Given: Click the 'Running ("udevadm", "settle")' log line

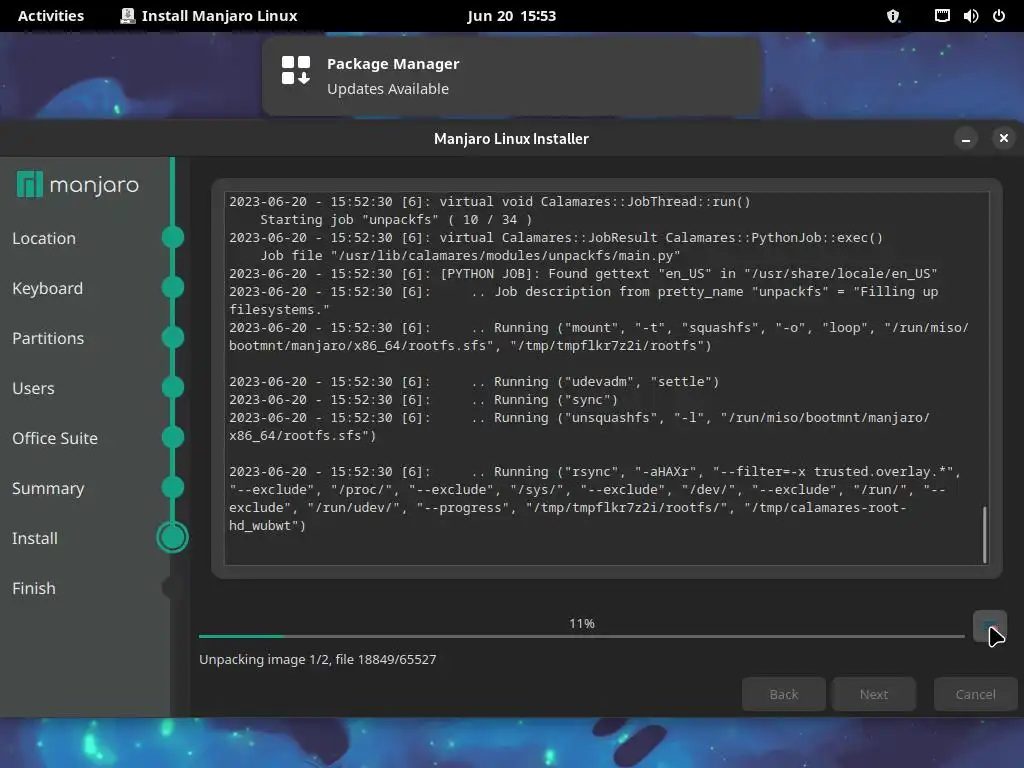Looking at the screenshot, I should (474, 381).
